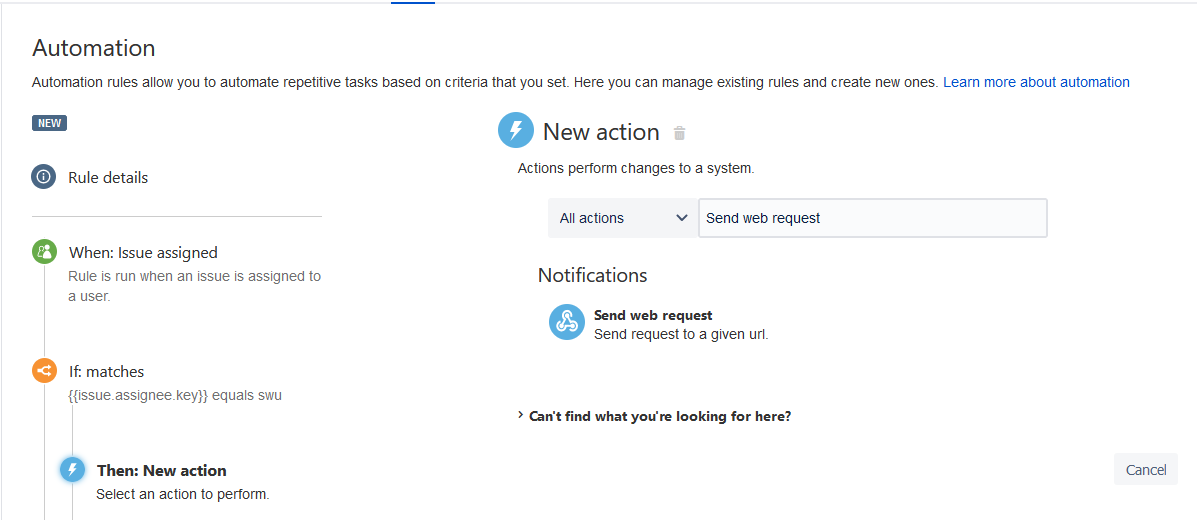
Task: Select the Then: New action step
Action: pos(162,471)
